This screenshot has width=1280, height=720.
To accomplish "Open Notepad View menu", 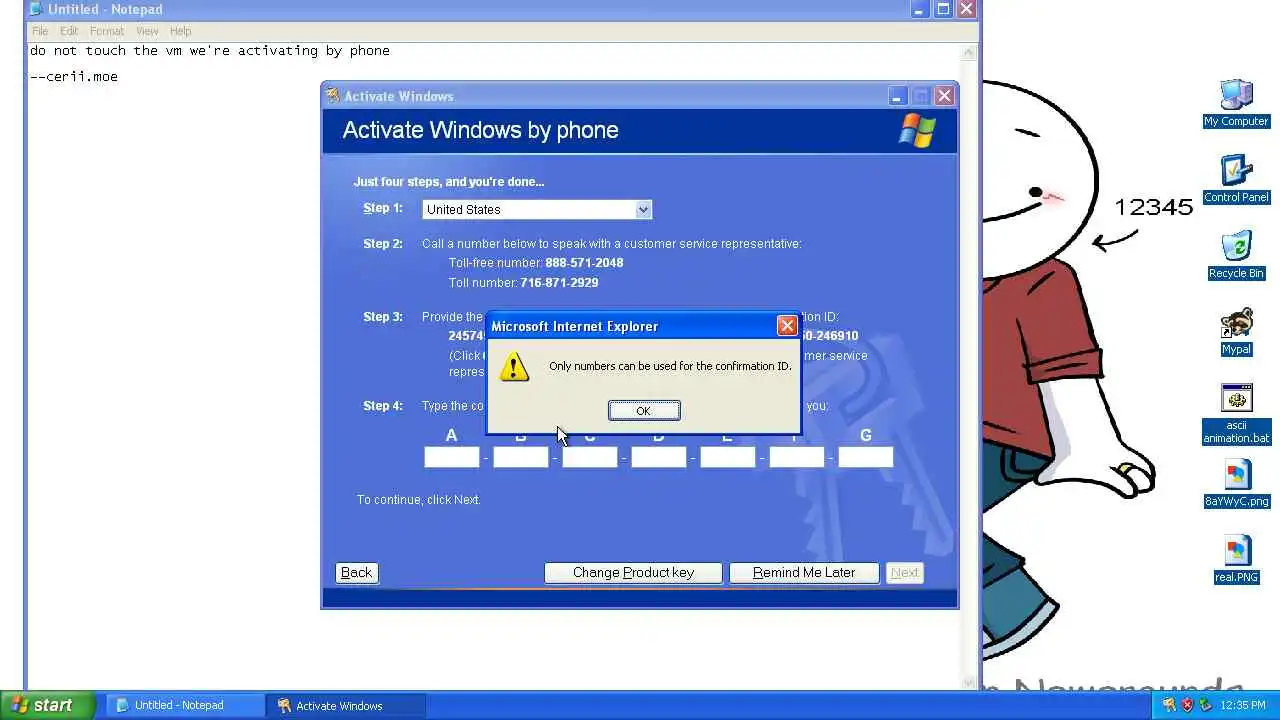I will (147, 31).
